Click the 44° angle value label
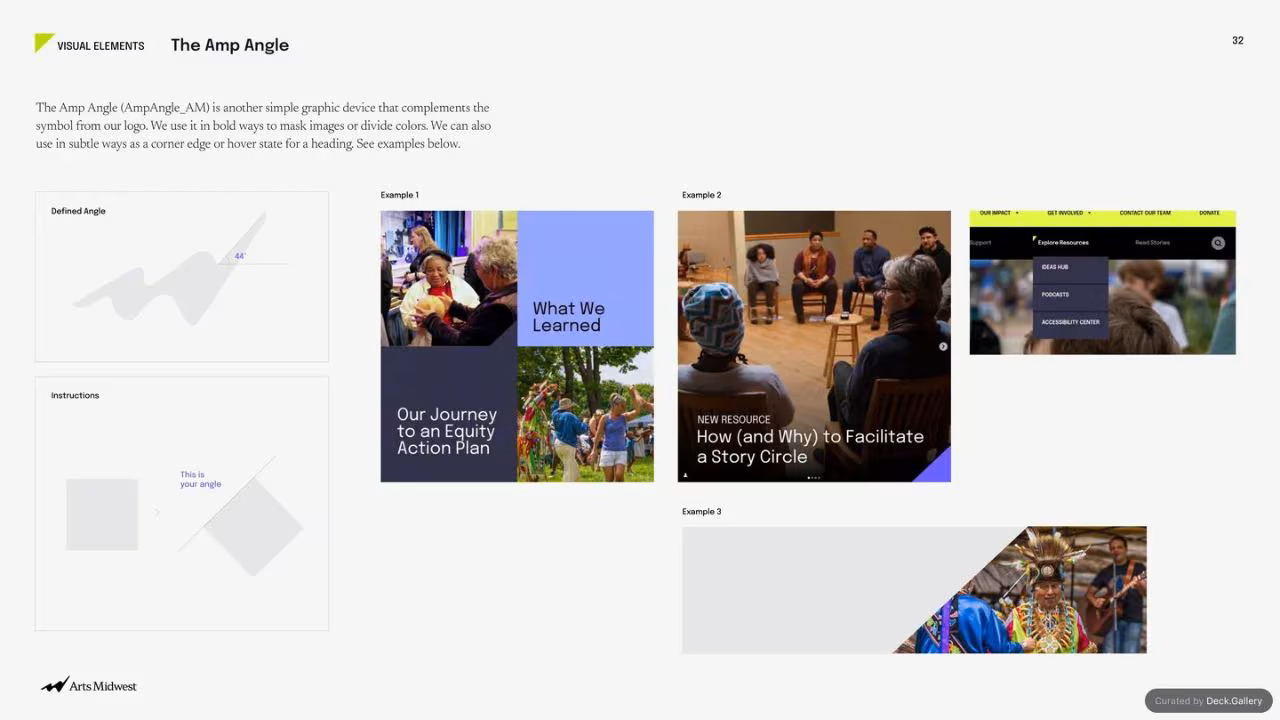Screen dimensions: 1280x720 [240, 257]
